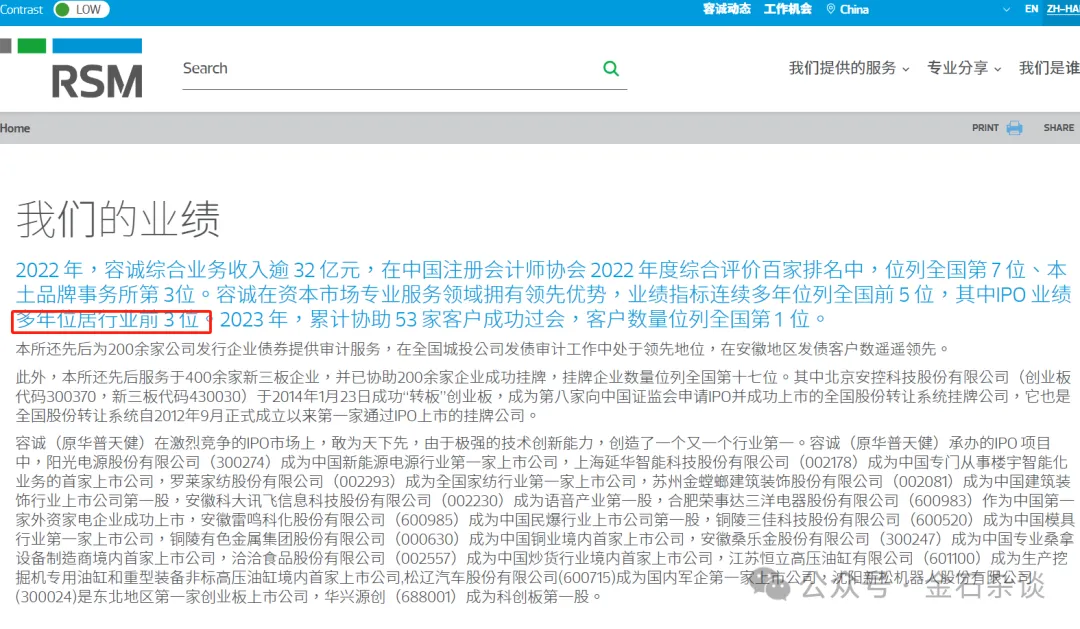Click the China country label
The width and height of the screenshot is (1080, 629).
854,10
